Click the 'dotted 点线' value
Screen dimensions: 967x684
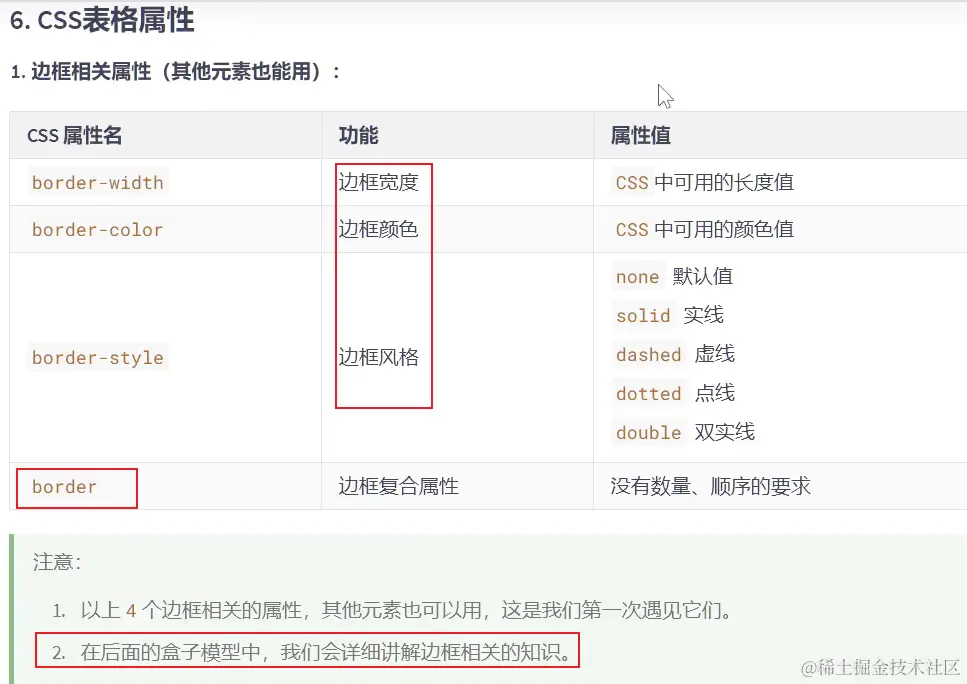point(675,393)
